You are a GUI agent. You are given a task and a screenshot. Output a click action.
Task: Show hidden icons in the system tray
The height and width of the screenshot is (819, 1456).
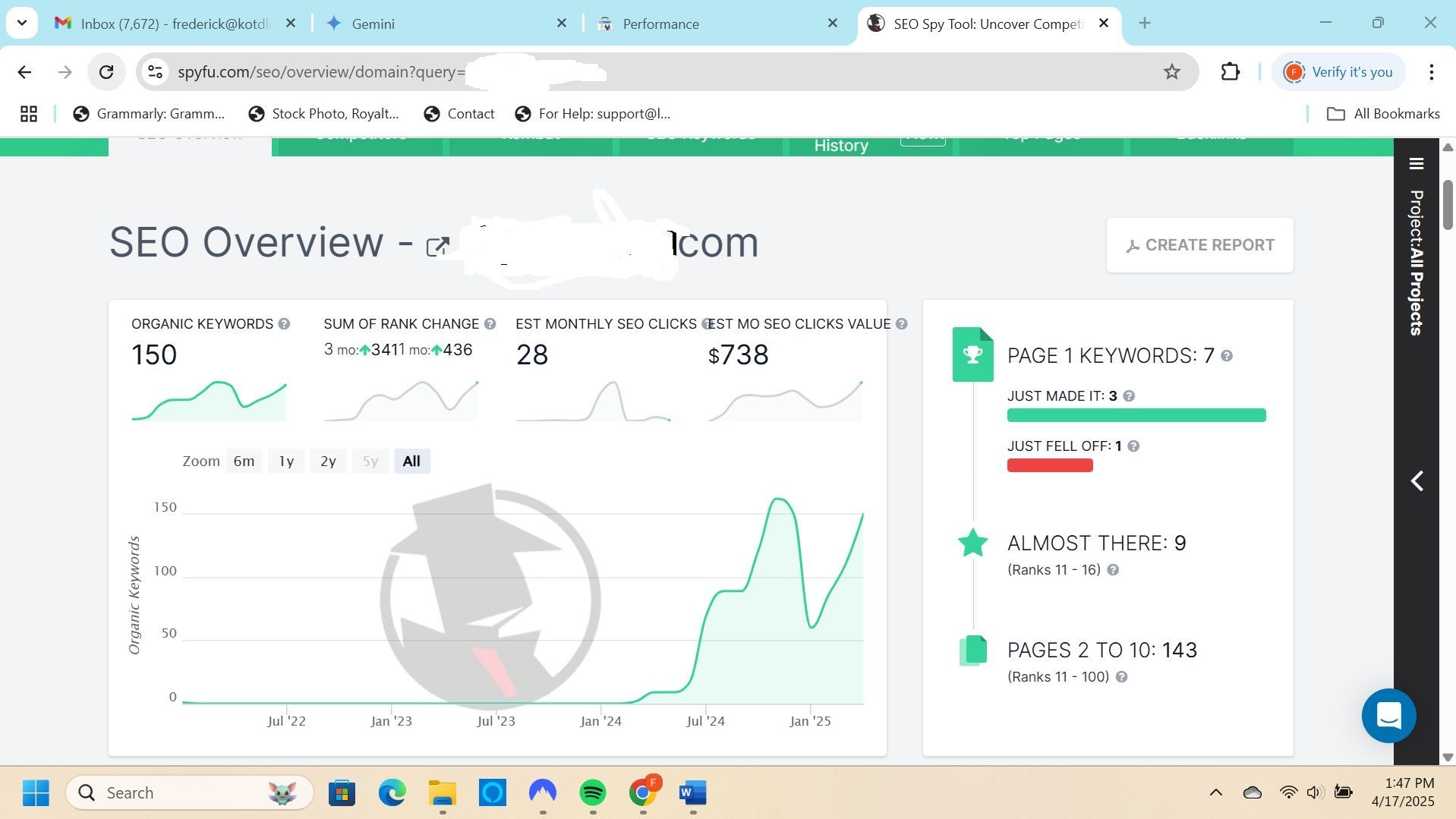click(x=1215, y=792)
